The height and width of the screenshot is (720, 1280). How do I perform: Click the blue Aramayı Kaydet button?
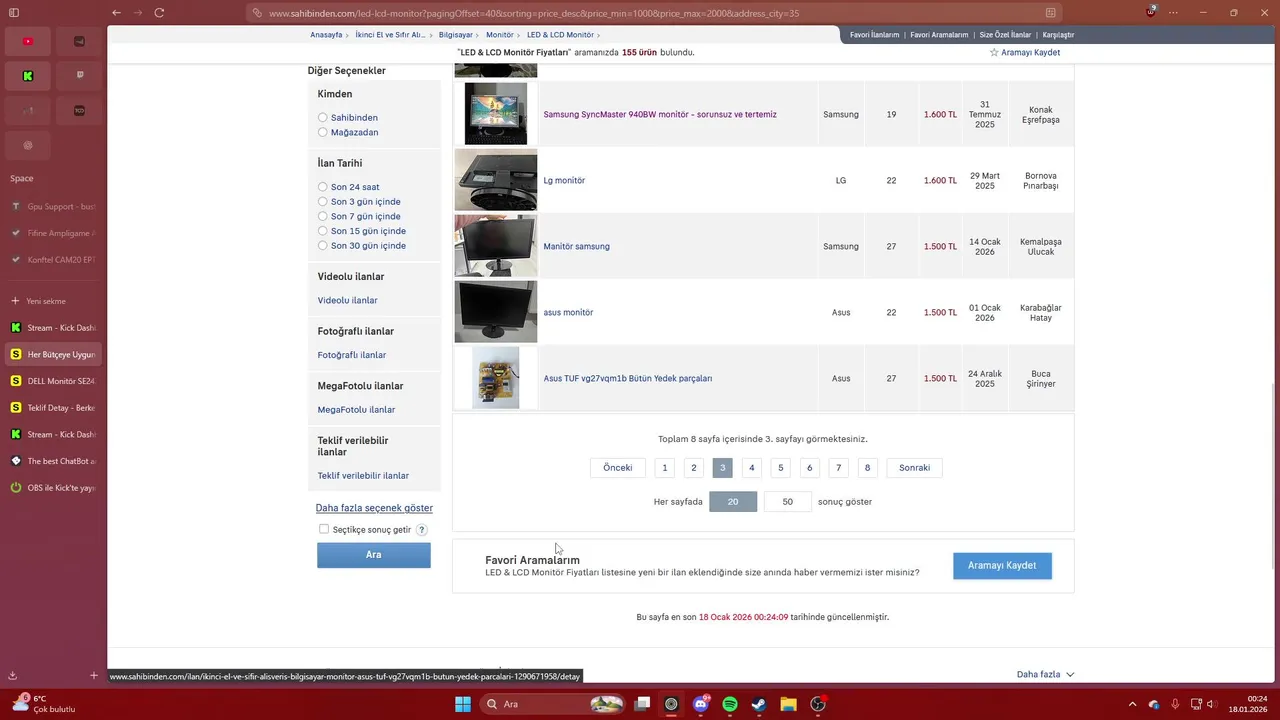tap(1002, 566)
